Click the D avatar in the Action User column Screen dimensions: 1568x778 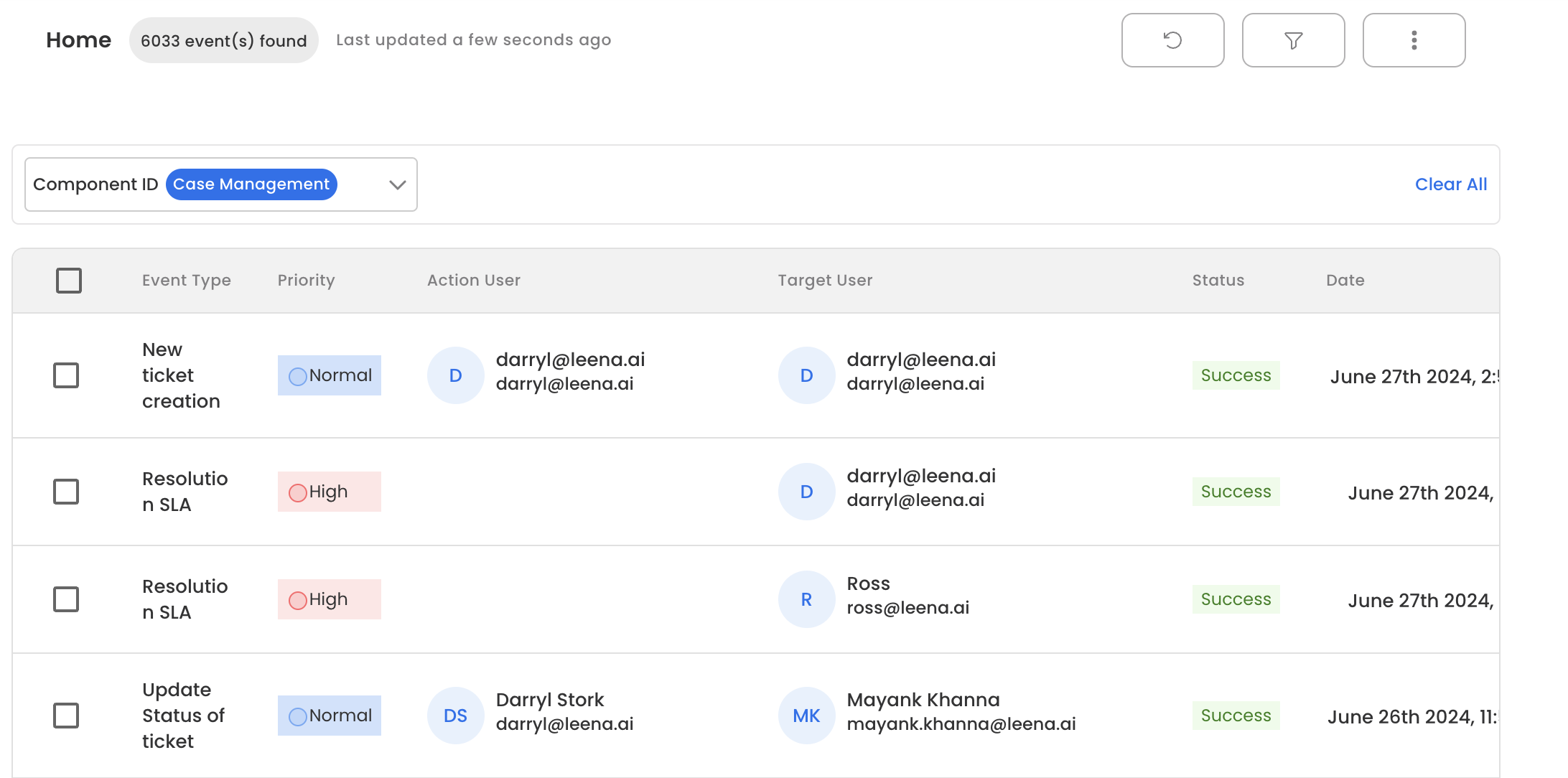[455, 375]
